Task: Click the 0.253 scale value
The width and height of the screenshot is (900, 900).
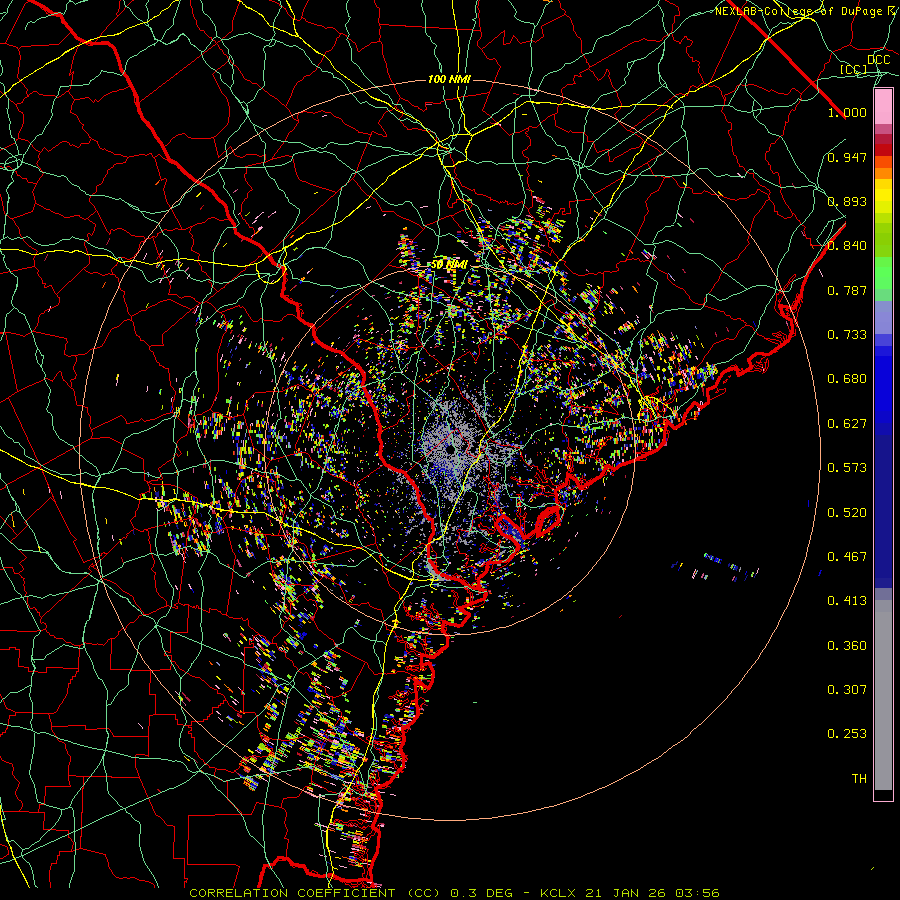Action: pos(847,734)
